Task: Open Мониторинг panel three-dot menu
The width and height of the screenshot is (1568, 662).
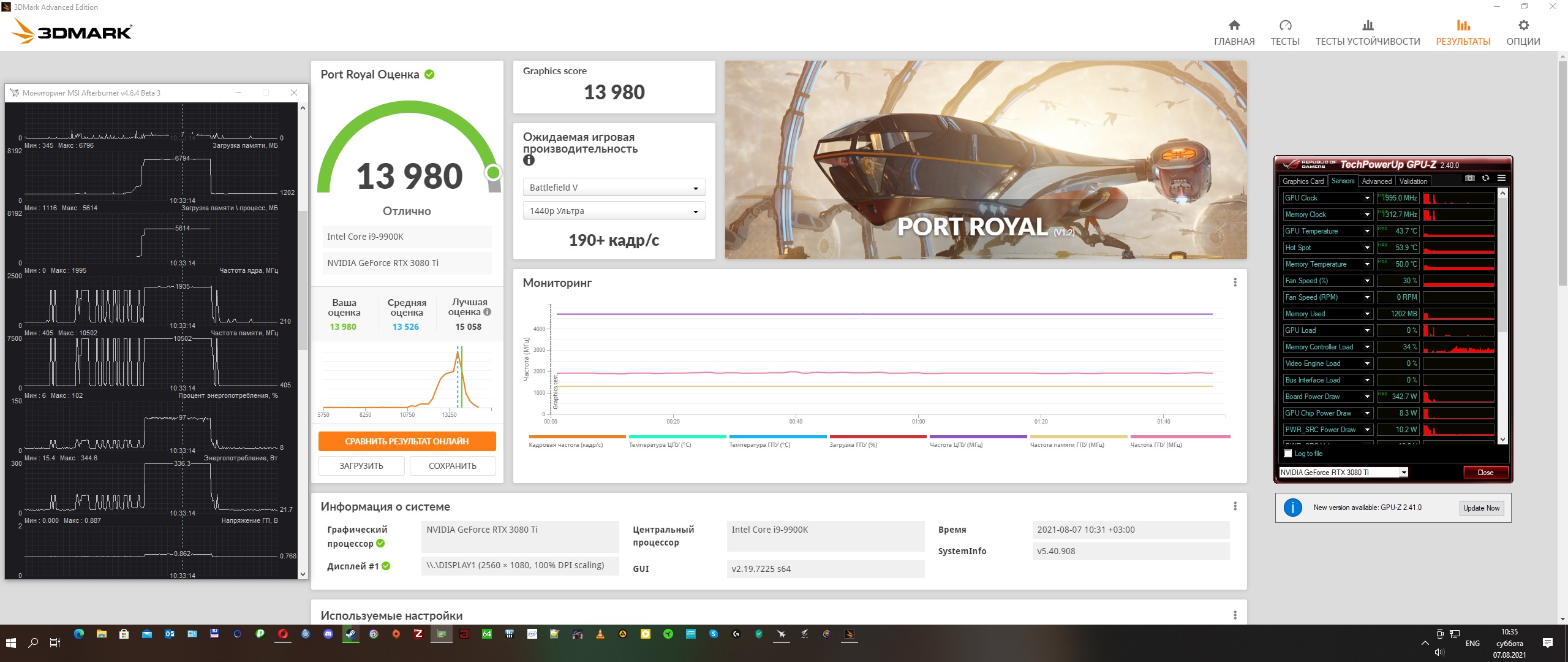Action: (1235, 283)
